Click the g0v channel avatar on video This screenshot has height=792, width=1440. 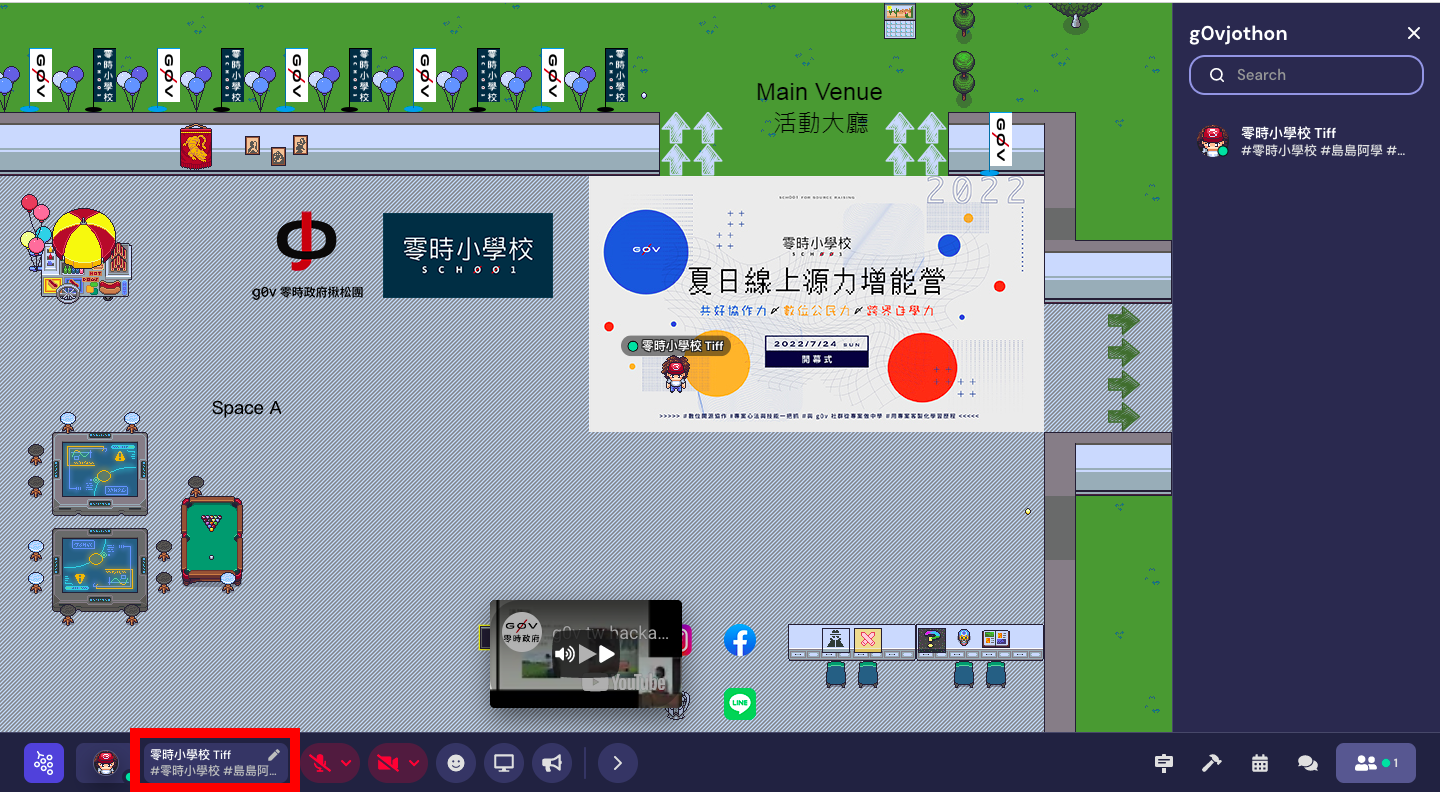pos(521,632)
